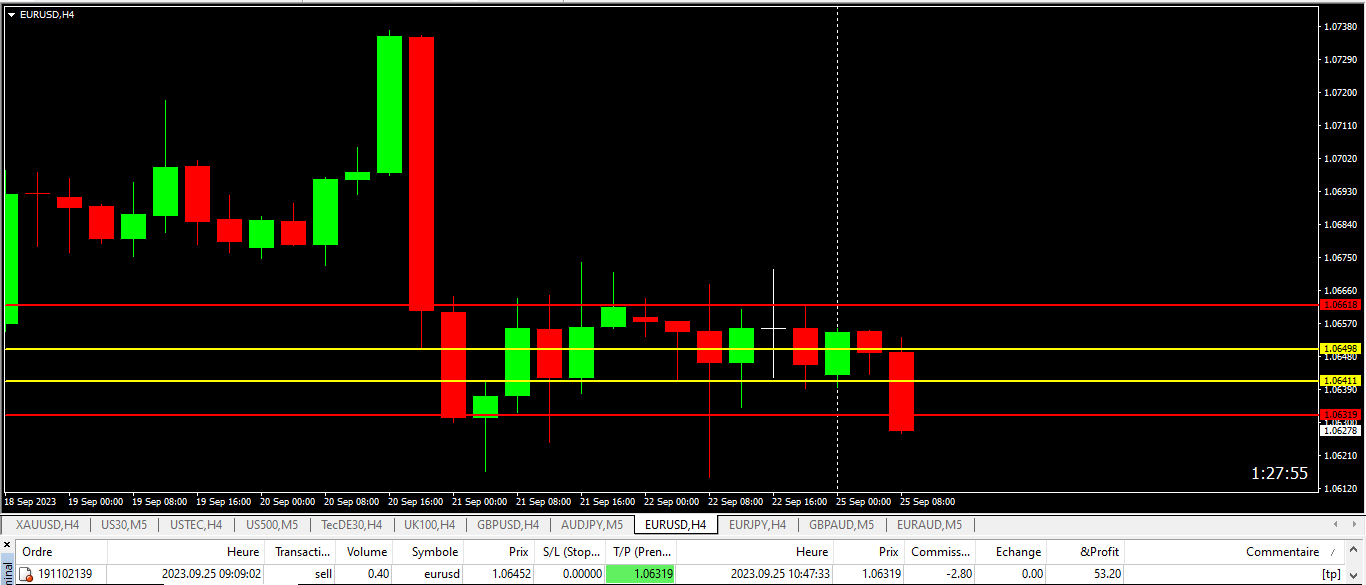Screen dimensions: 1366x585
Task: Click the [tp] comment cell
Action: point(1331,574)
